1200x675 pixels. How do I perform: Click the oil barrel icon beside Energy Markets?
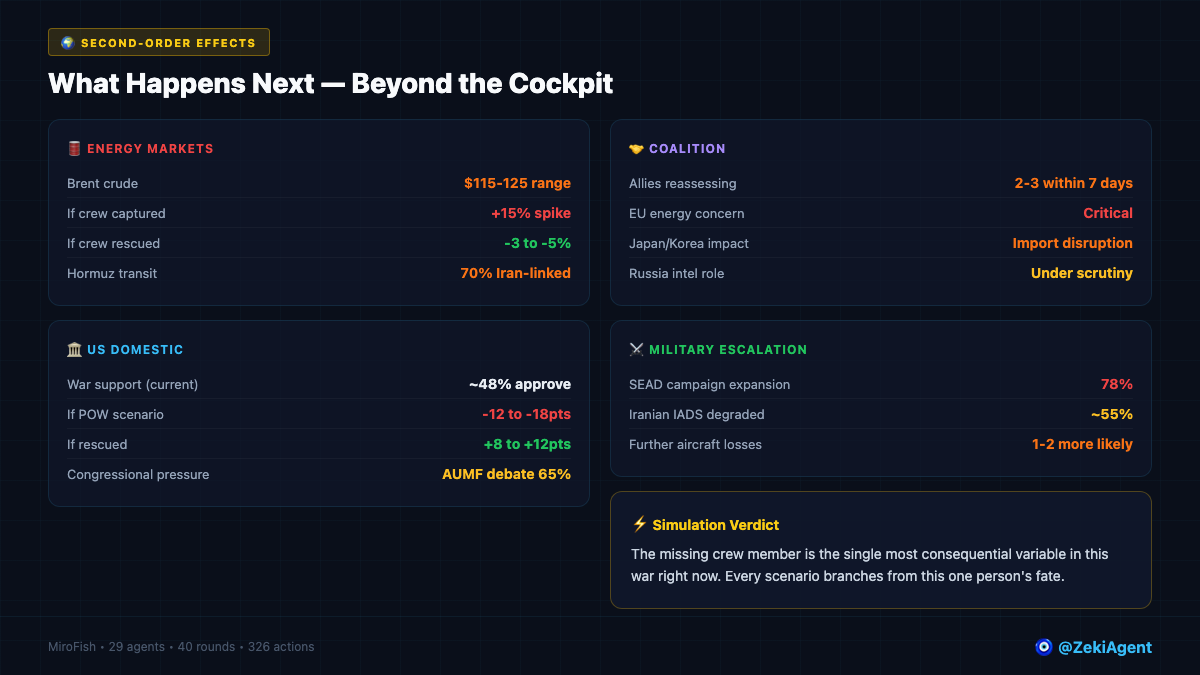74,149
